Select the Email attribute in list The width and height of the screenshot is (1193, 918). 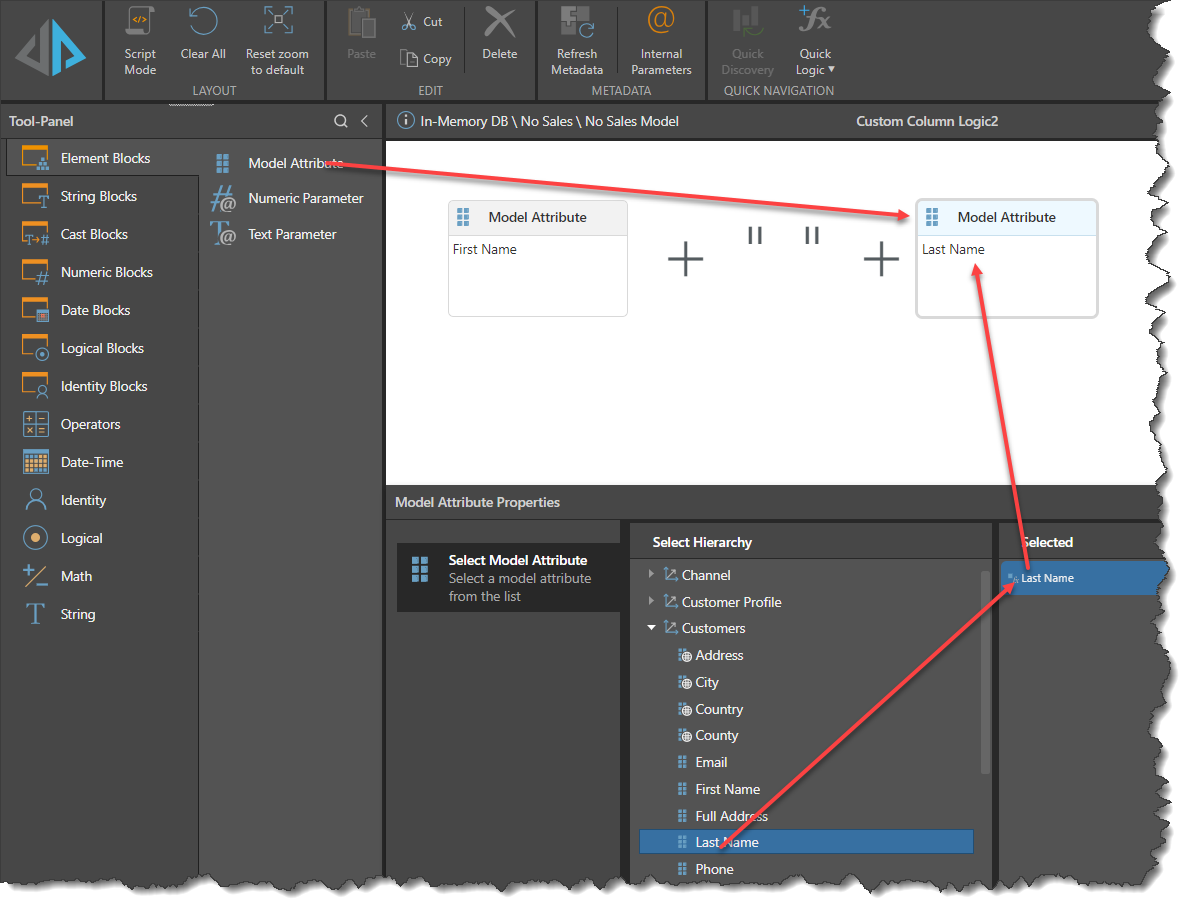point(711,762)
